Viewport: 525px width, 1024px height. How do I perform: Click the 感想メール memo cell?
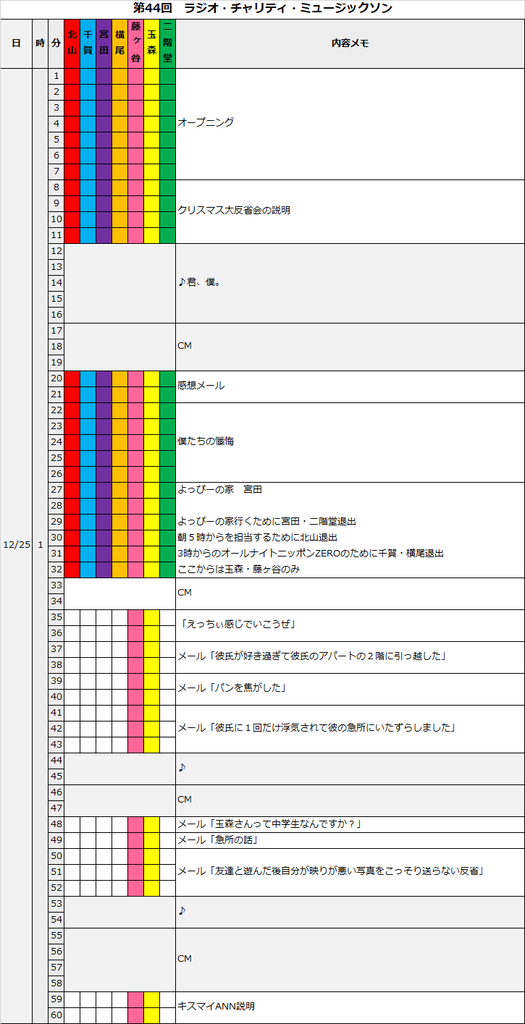(x=350, y=386)
